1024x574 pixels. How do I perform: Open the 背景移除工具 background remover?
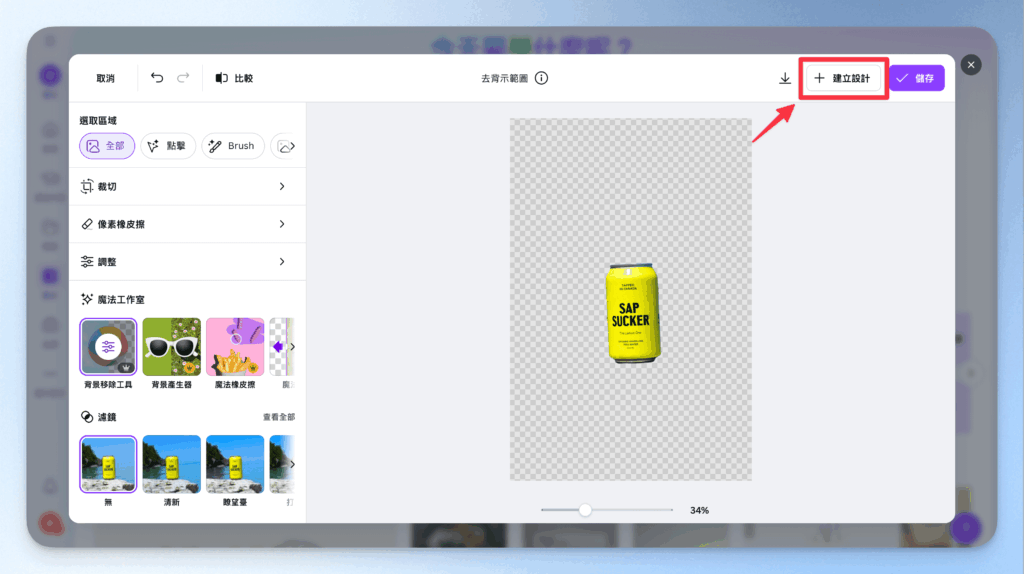point(108,346)
